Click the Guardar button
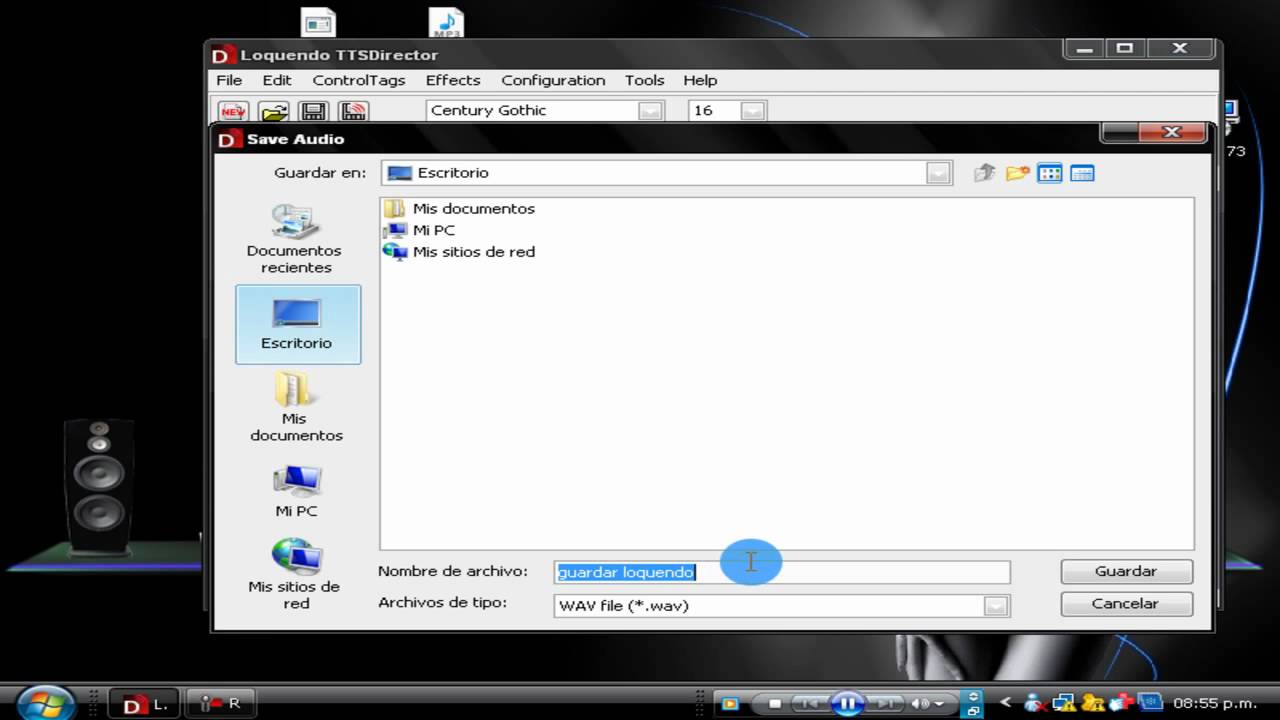Screen dimensions: 1280x720 [1126, 571]
